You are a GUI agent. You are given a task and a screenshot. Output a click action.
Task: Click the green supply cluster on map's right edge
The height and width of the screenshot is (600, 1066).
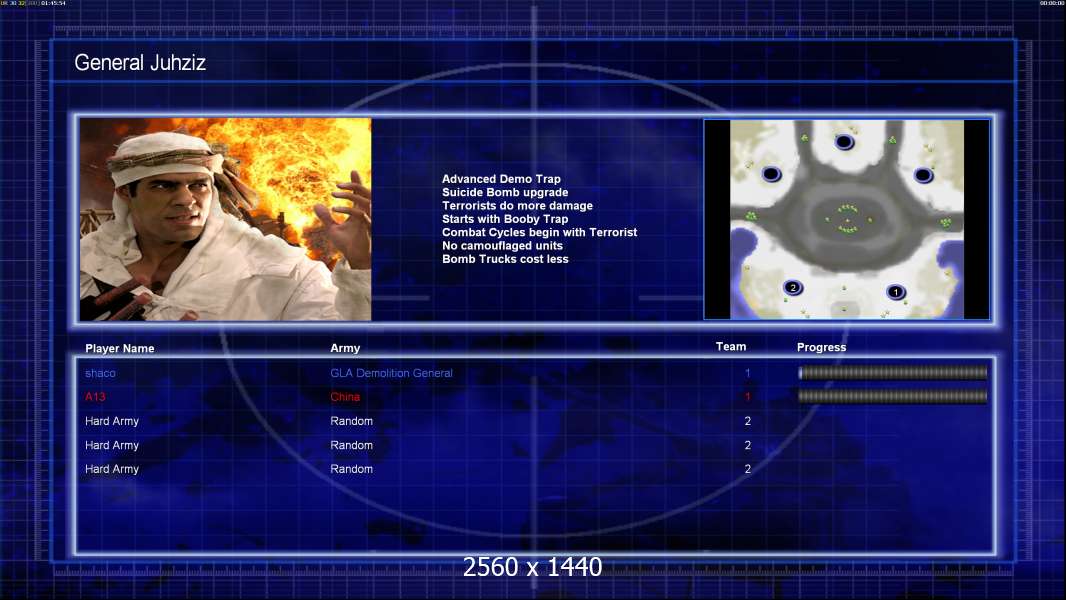click(x=945, y=222)
